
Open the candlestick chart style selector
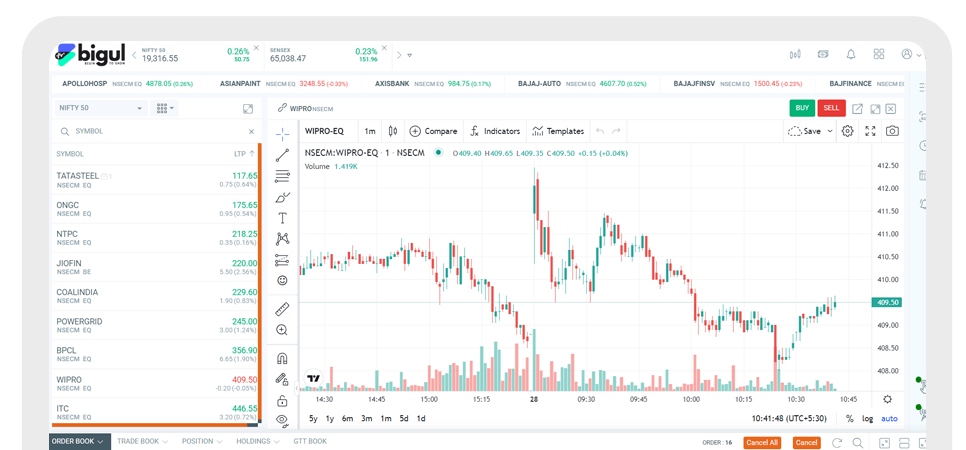(393, 131)
